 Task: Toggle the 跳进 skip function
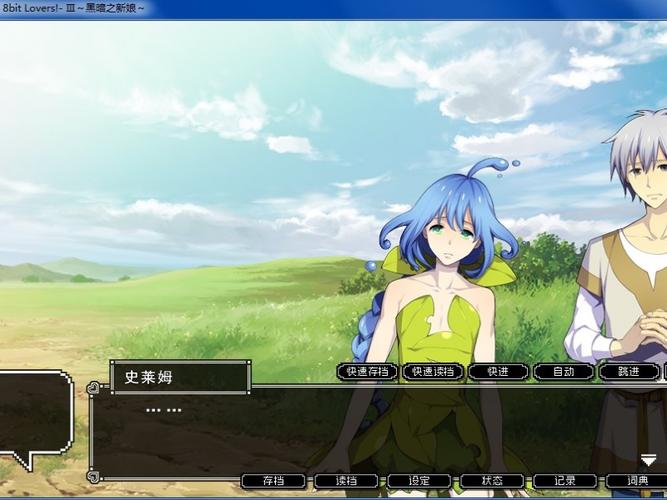point(629,371)
